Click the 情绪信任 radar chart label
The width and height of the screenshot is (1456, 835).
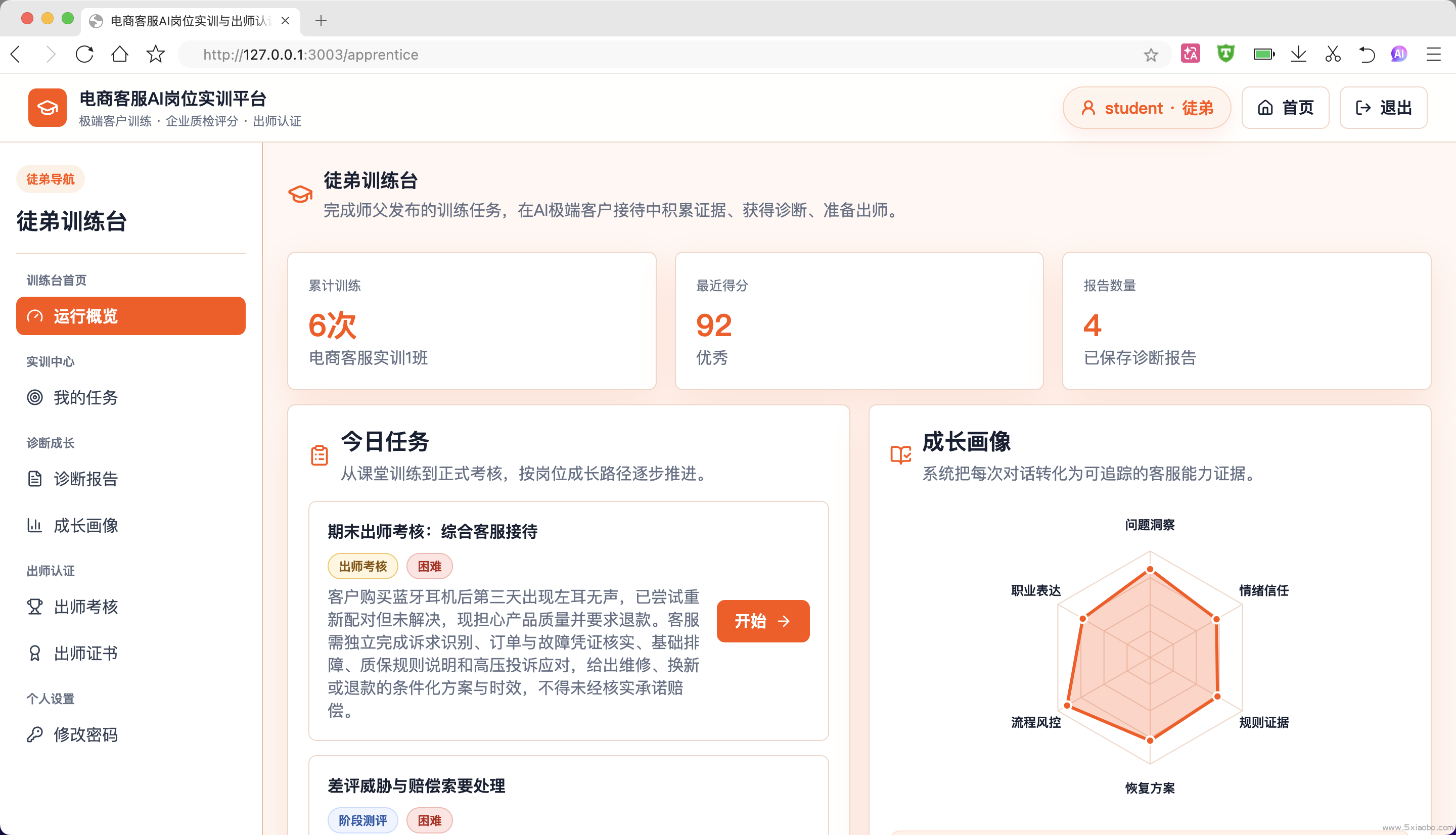tap(1263, 591)
